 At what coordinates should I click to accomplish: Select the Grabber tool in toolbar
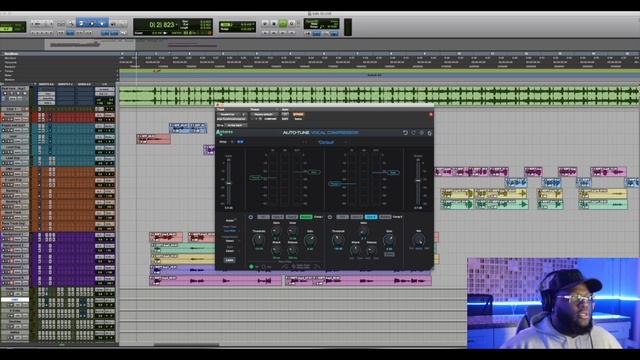point(102,23)
